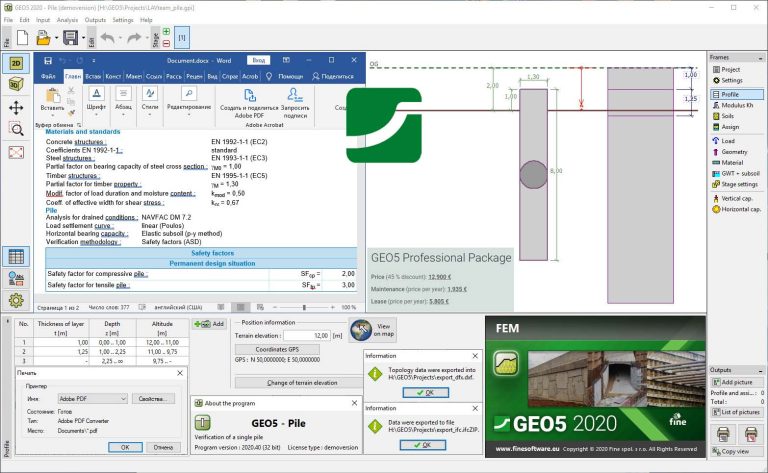768x473 pixels.
Task: Select the Zoom magnifier tool
Action: click(16, 129)
